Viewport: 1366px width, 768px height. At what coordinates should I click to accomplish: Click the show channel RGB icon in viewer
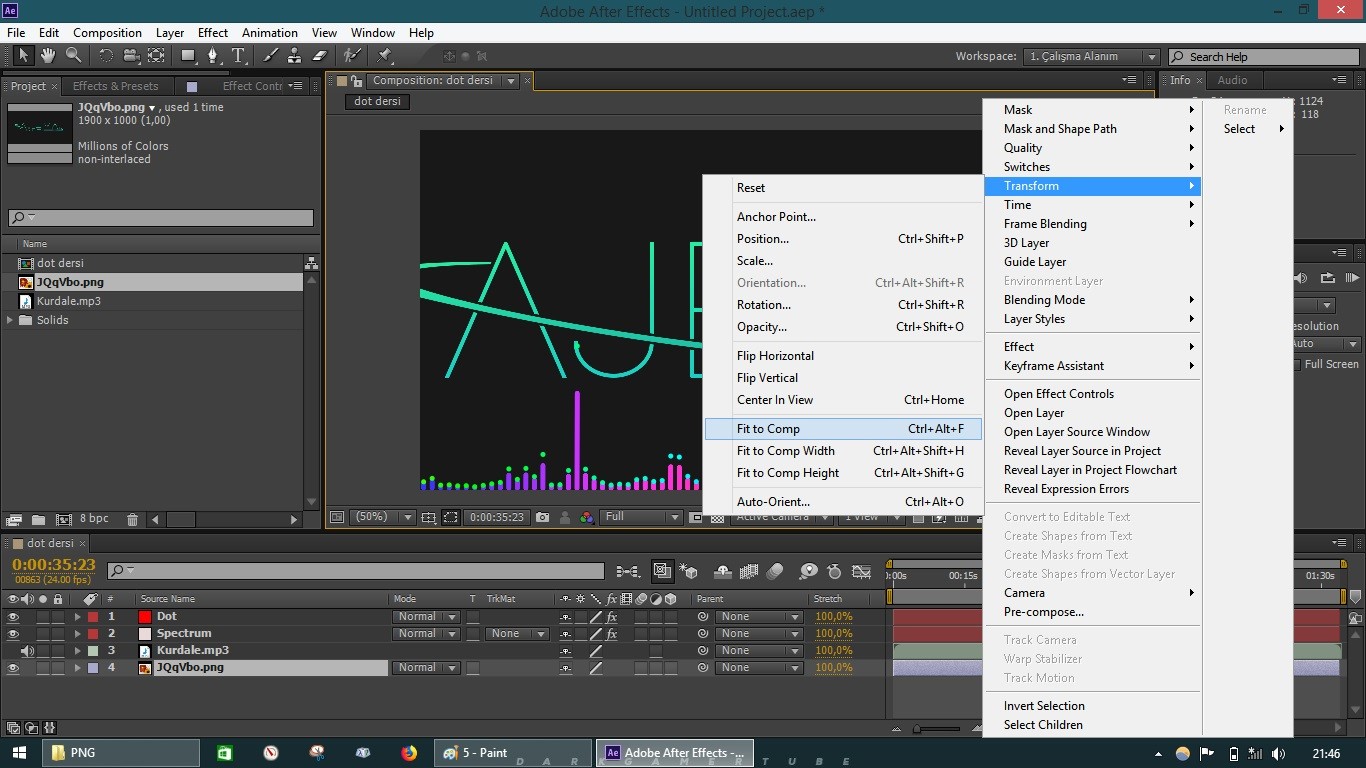click(586, 517)
